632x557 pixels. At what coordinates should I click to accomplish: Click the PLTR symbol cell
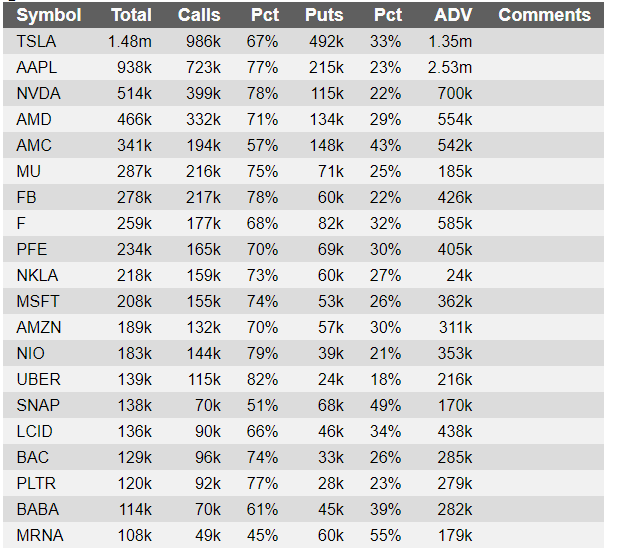(x=37, y=483)
